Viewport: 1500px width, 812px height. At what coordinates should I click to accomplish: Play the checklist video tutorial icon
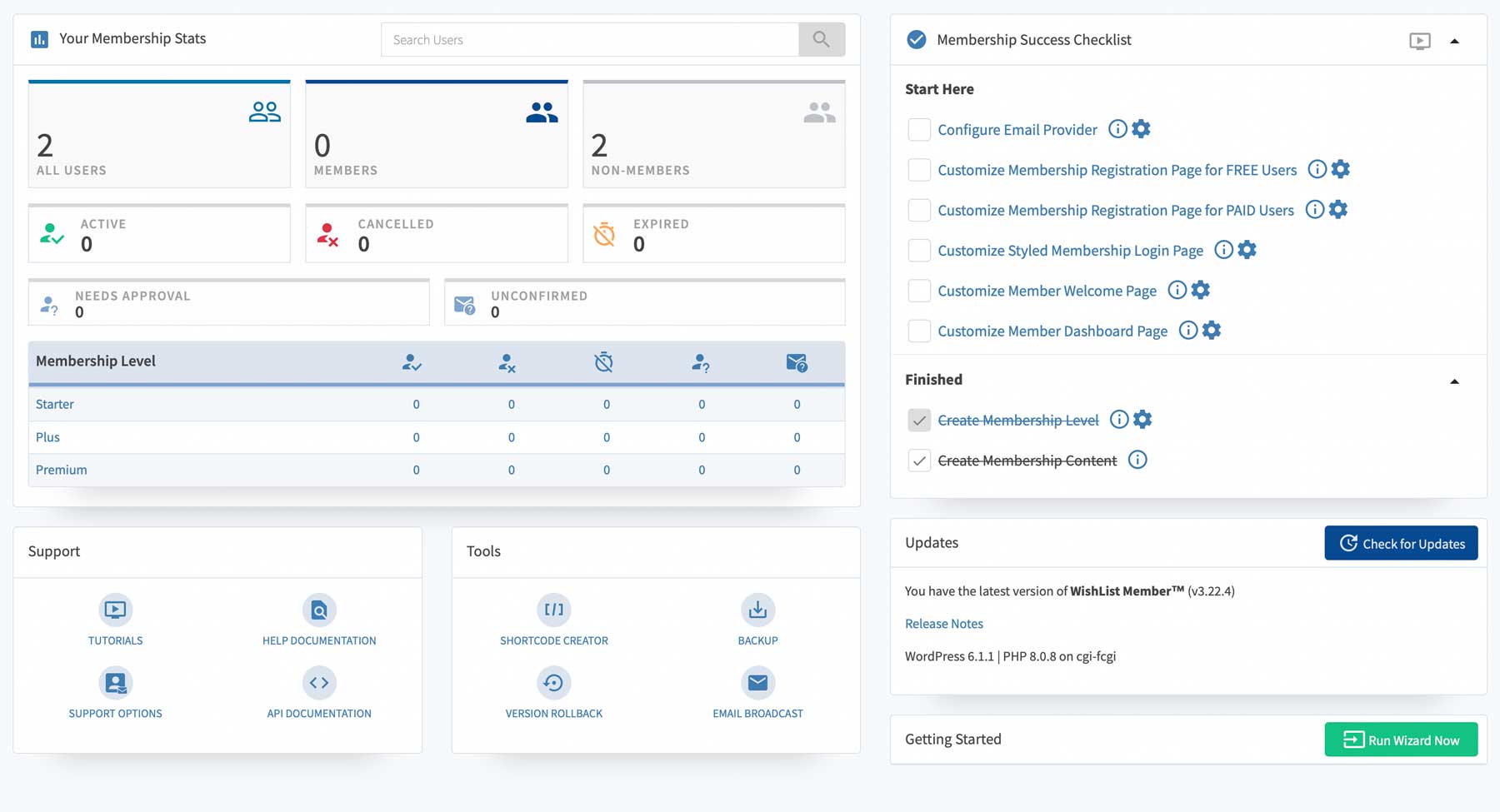click(1417, 40)
